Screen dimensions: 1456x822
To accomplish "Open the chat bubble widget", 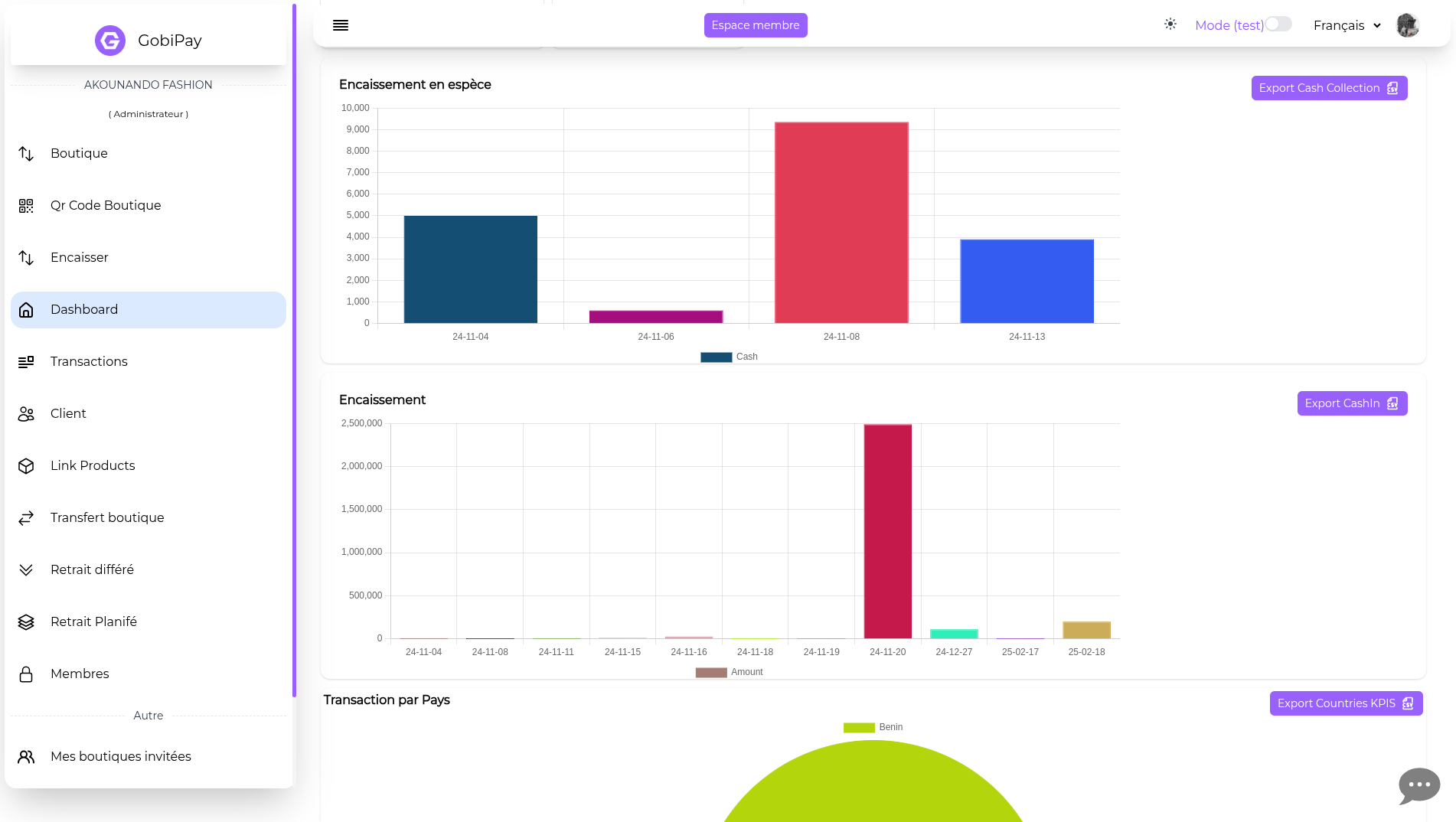I will coord(1418,786).
